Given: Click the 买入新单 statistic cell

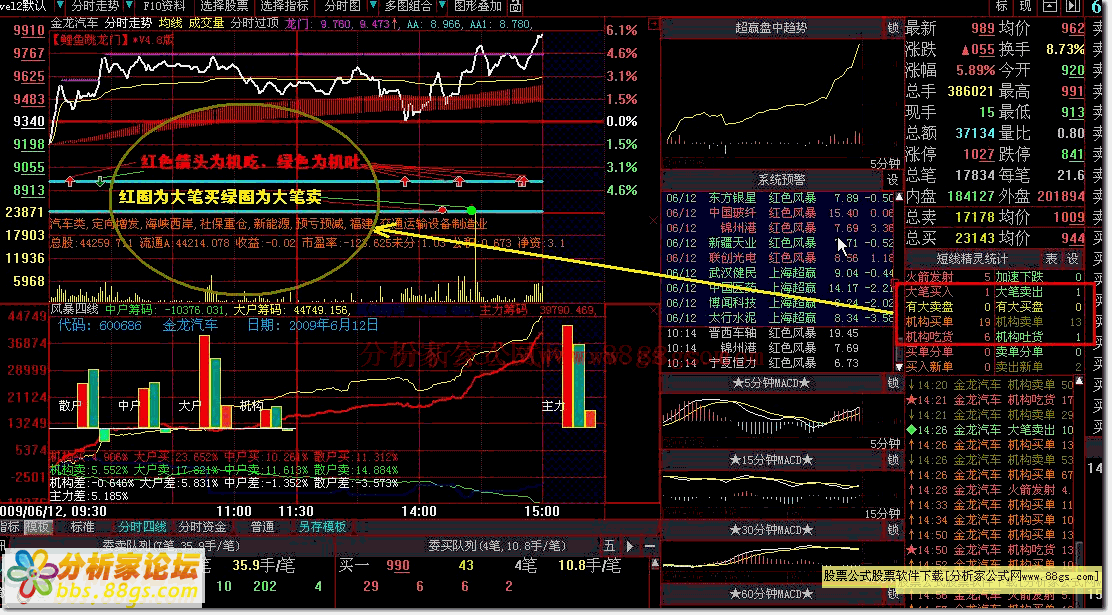Looking at the screenshot, I should point(948,367).
